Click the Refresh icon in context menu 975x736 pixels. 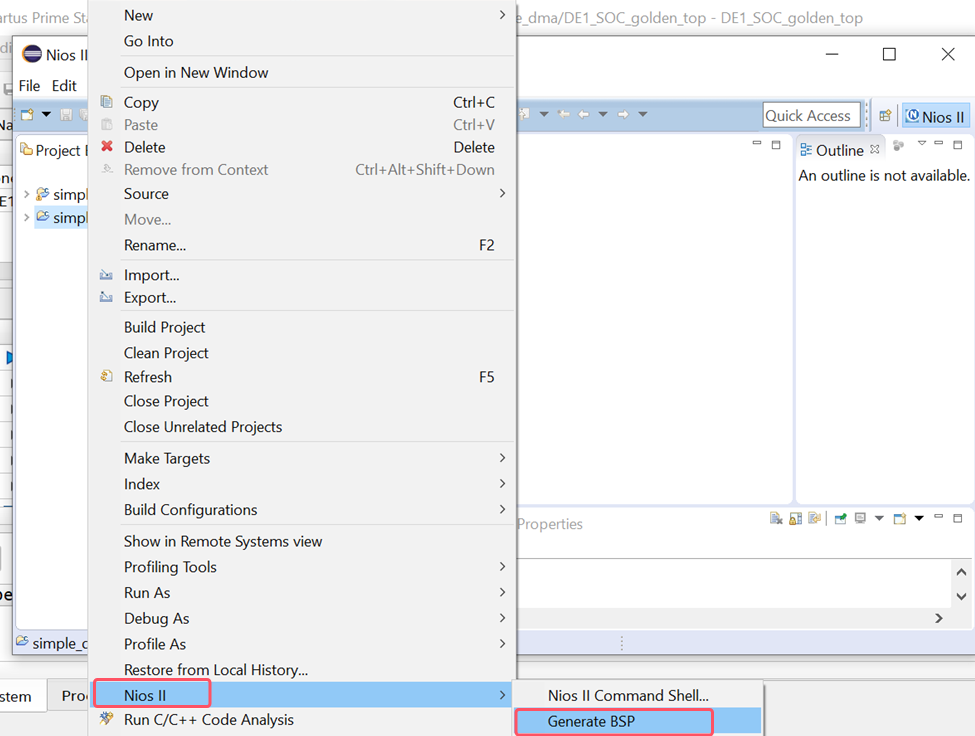[106, 376]
